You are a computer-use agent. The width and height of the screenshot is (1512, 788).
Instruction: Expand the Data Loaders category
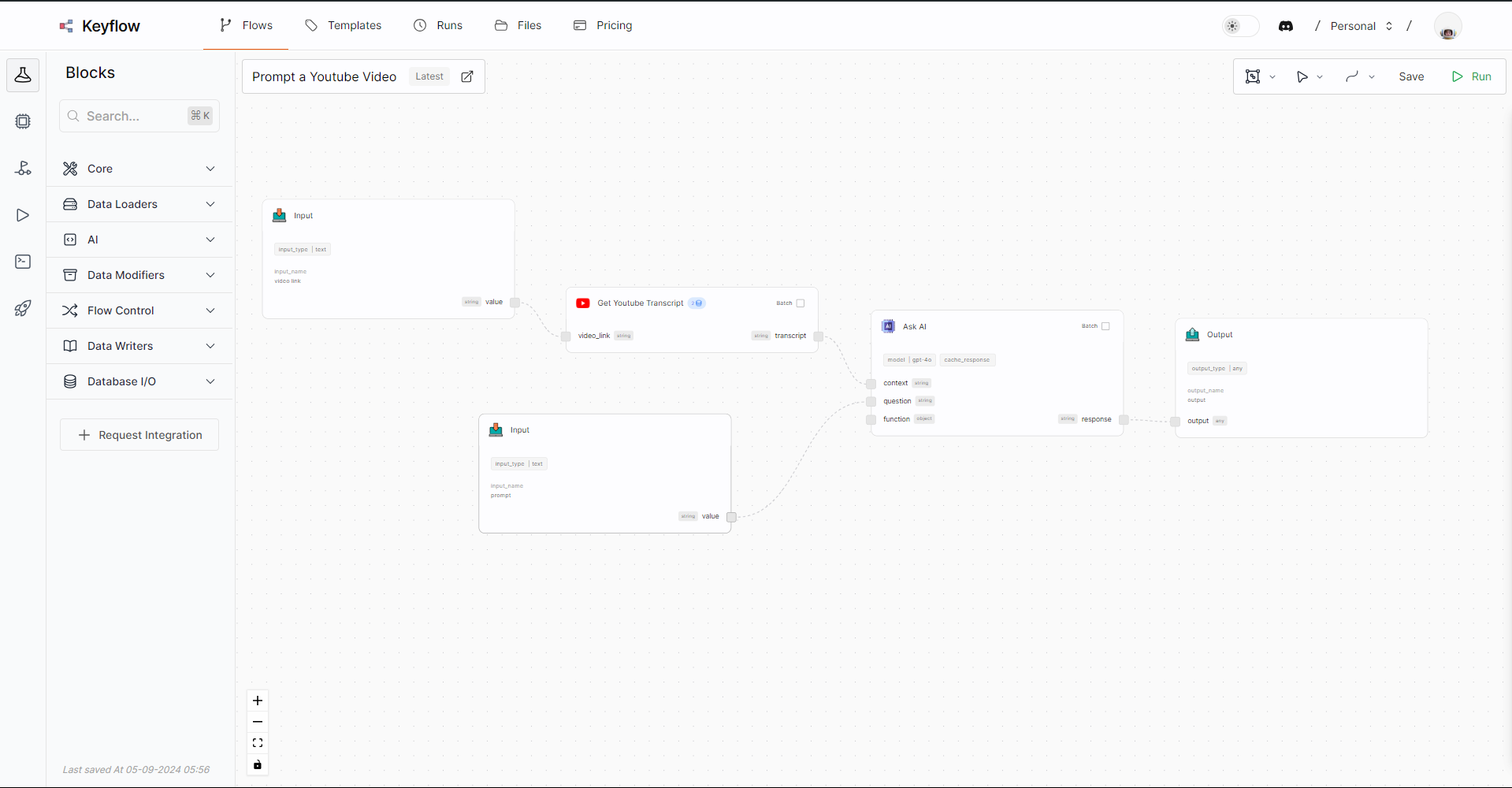coord(139,204)
